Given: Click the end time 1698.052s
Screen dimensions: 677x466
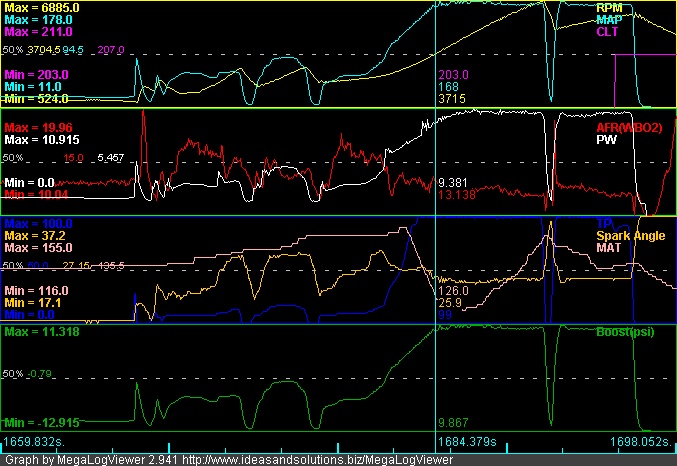Looking at the screenshot, I should point(642,442).
